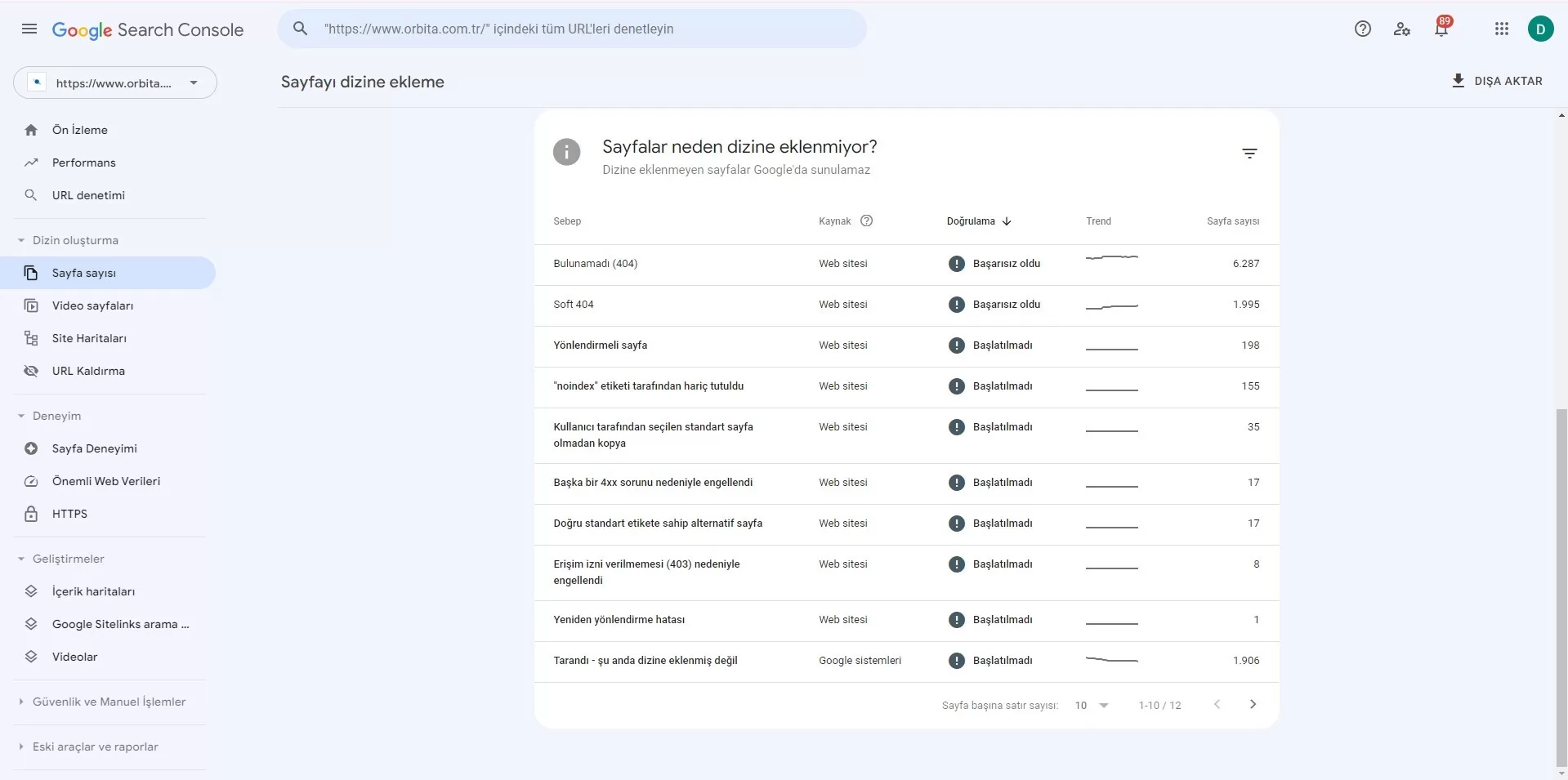Click the Ön İzleme home icon
This screenshot has width=1568, height=780.
(x=31, y=130)
